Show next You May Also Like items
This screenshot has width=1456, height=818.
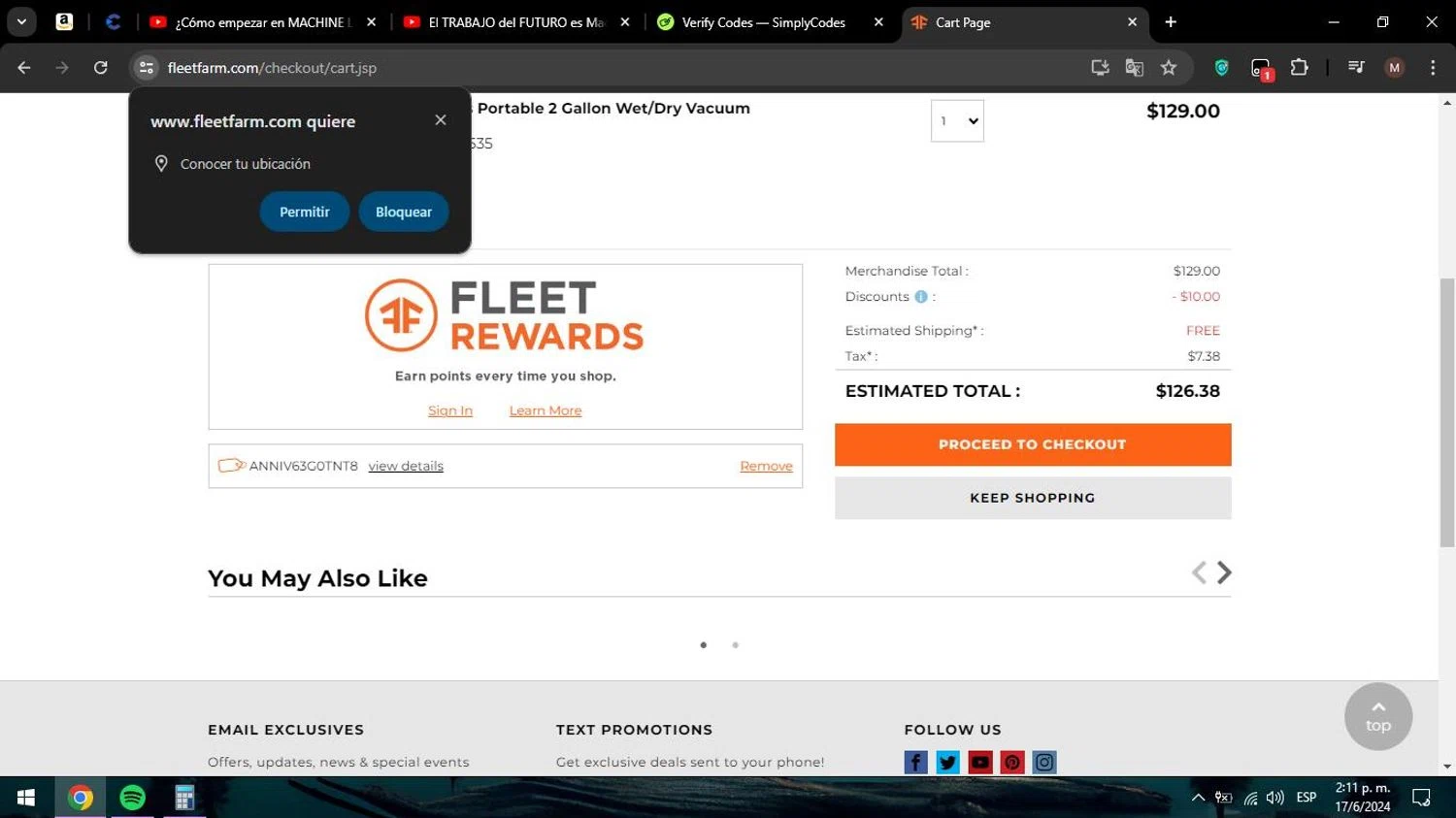[x=1224, y=573]
